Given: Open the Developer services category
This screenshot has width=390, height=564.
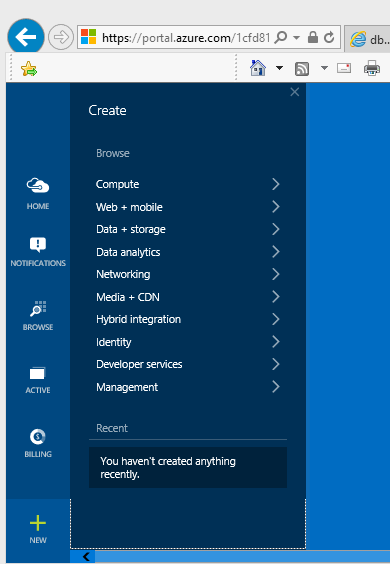Looking at the screenshot, I should pyautogui.click(x=188, y=364).
